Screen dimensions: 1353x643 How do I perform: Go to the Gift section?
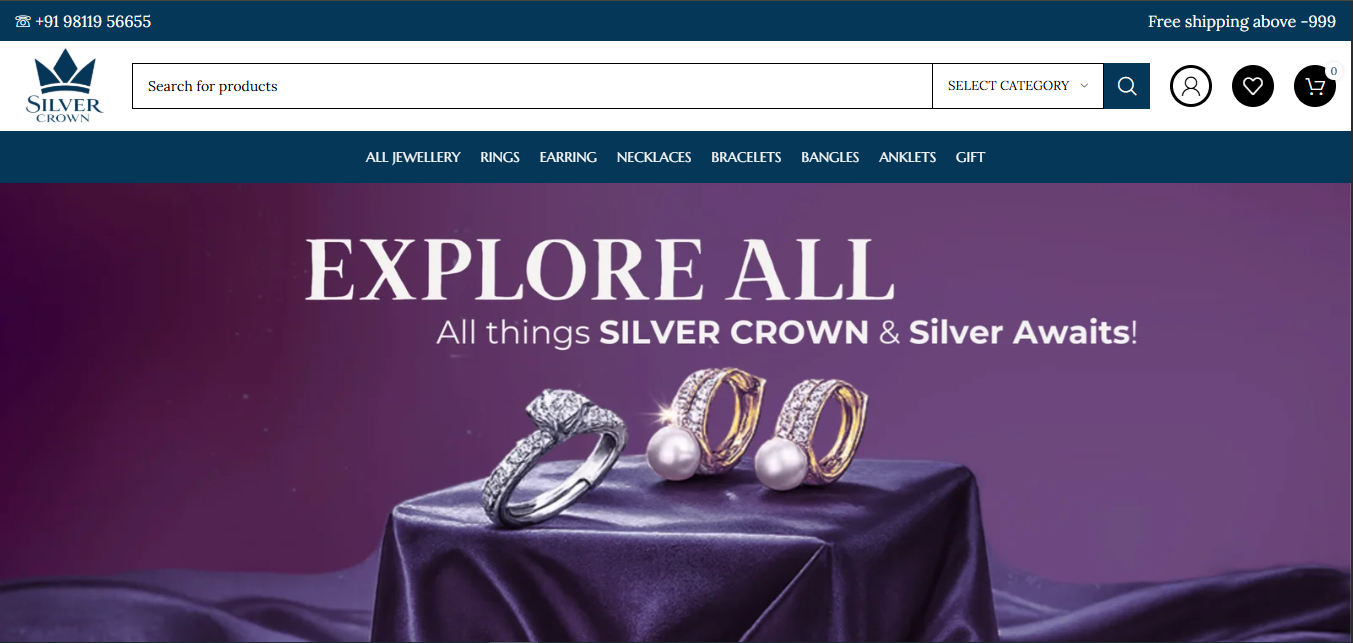970,157
